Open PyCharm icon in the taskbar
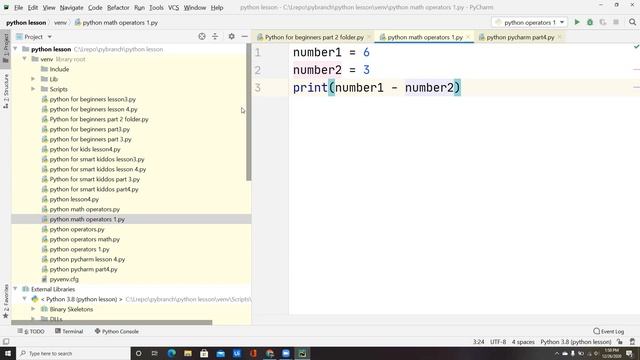The image size is (640, 360). click(x=302, y=353)
